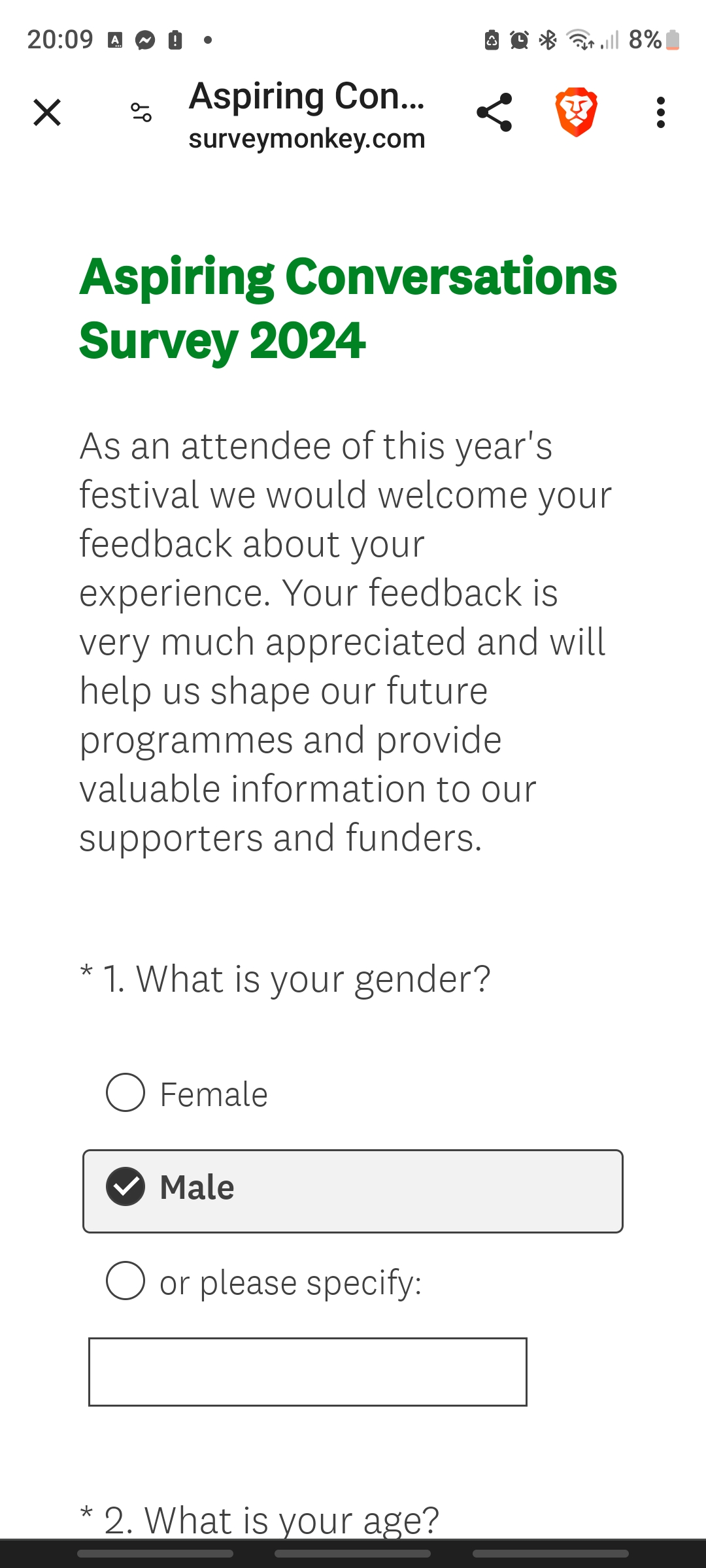706x1568 pixels.
Task: Focus the gender specify text field
Action: 307,1371
